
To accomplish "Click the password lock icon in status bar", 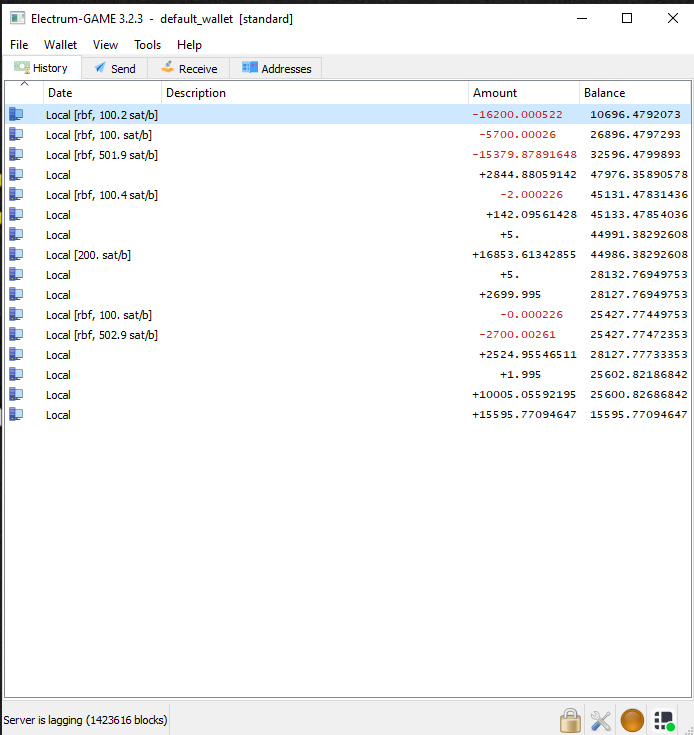I will (570, 720).
